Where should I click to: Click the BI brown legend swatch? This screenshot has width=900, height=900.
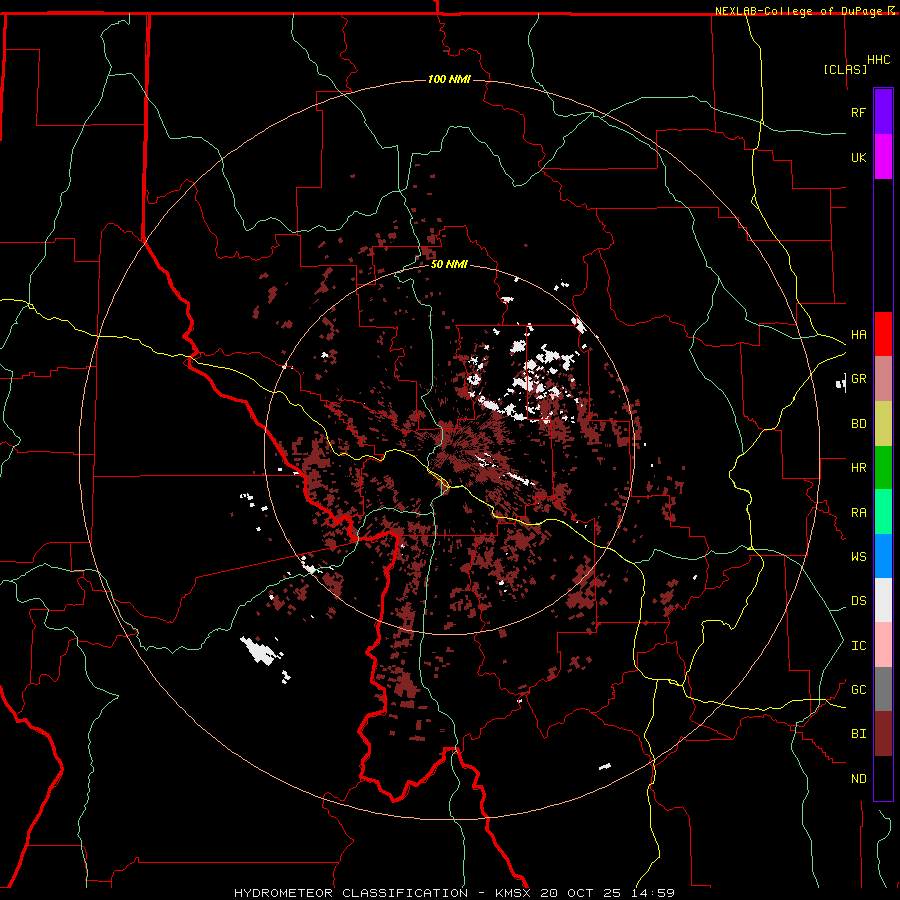pyautogui.click(x=883, y=734)
